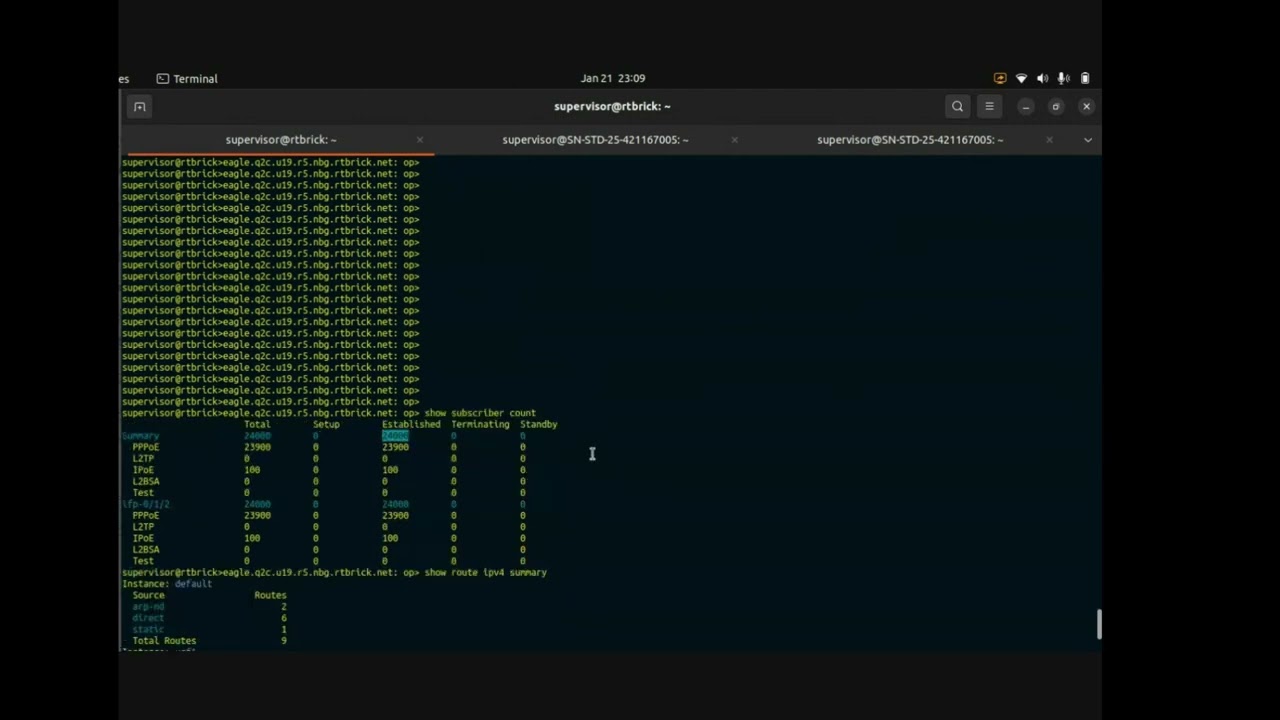The width and height of the screenshot is (1280, 720).
Task: Click the window title 'supervisor@rtbrick: ~'
Action: [x=612, y=106]
